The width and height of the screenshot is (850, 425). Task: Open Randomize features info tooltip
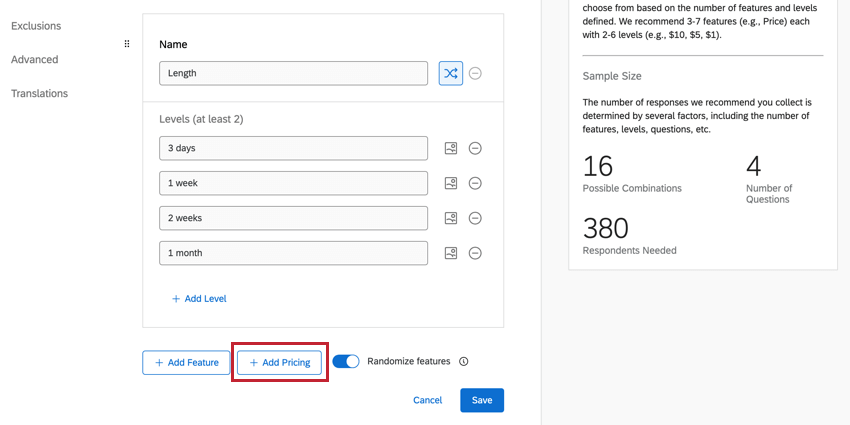point(464,362)
